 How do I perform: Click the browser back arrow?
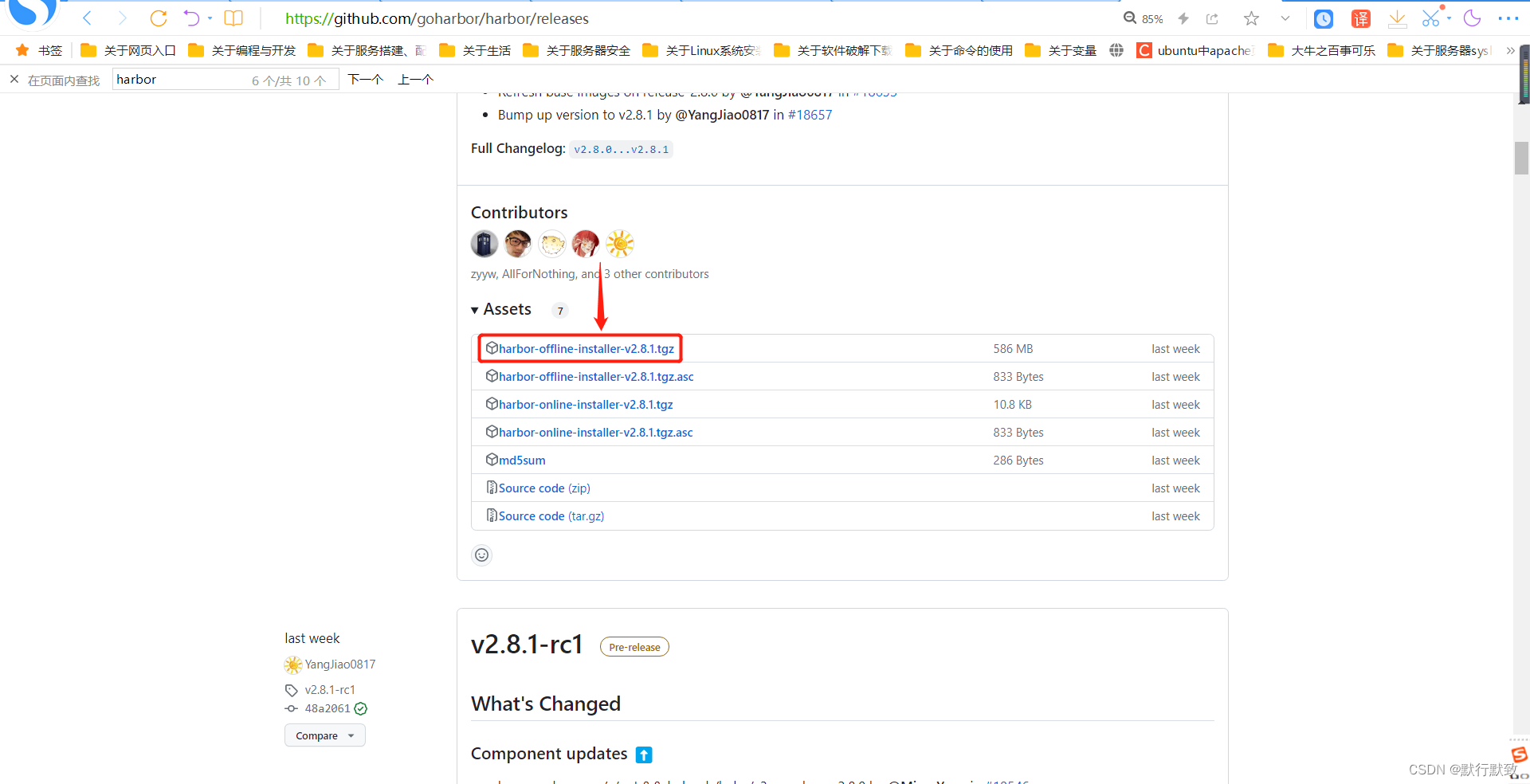point(88,18)
